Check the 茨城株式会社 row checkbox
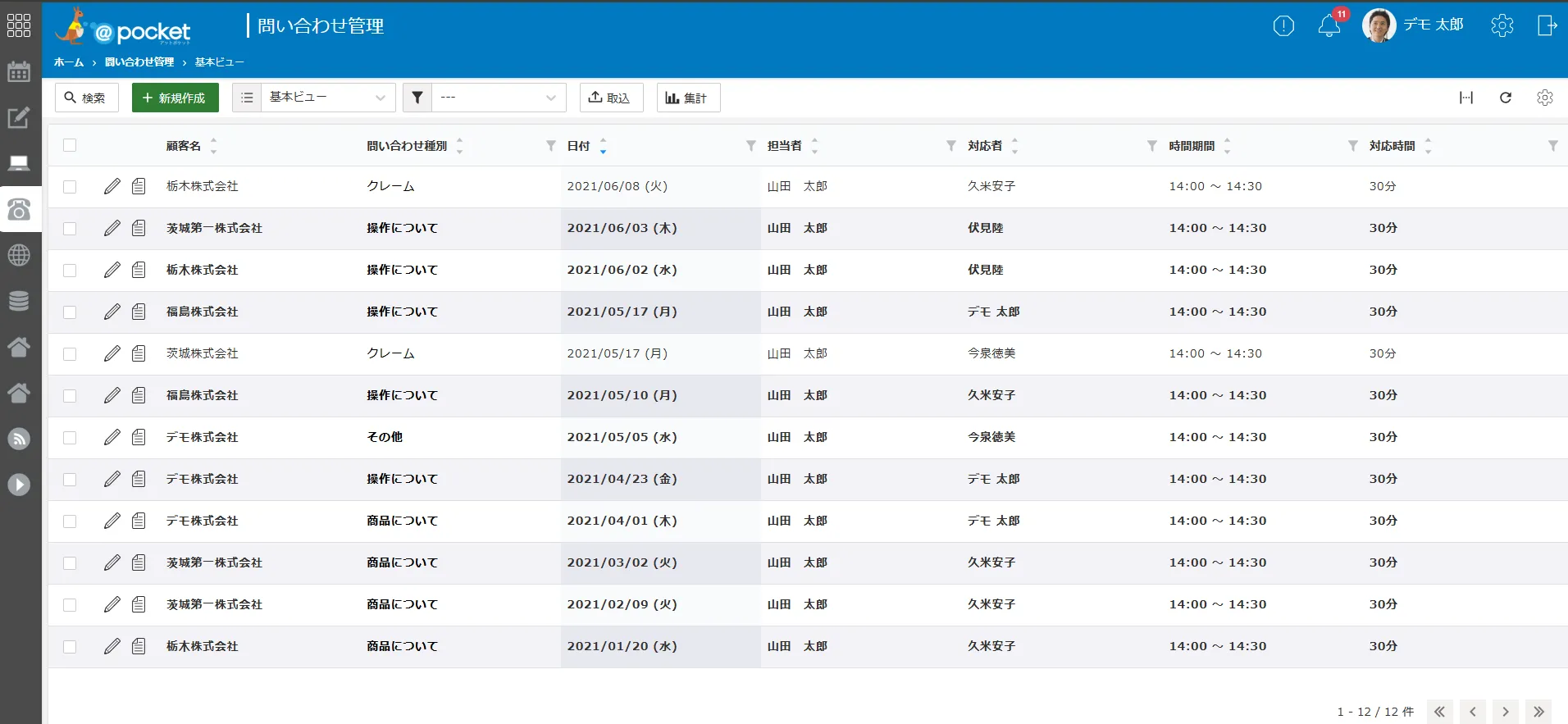The width and height of the screenshot is (1568, 724). coord(70,354)
